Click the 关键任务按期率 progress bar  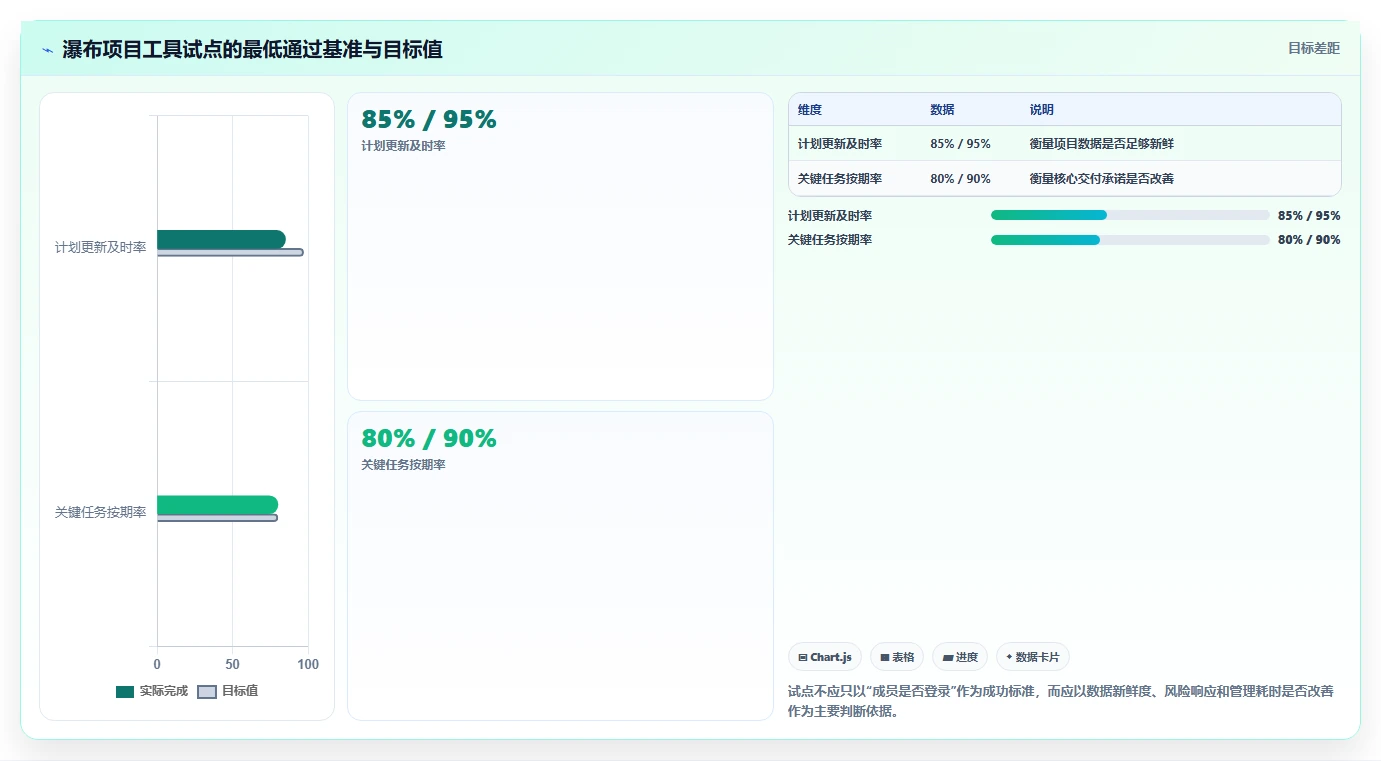[x=1130, y=240]
